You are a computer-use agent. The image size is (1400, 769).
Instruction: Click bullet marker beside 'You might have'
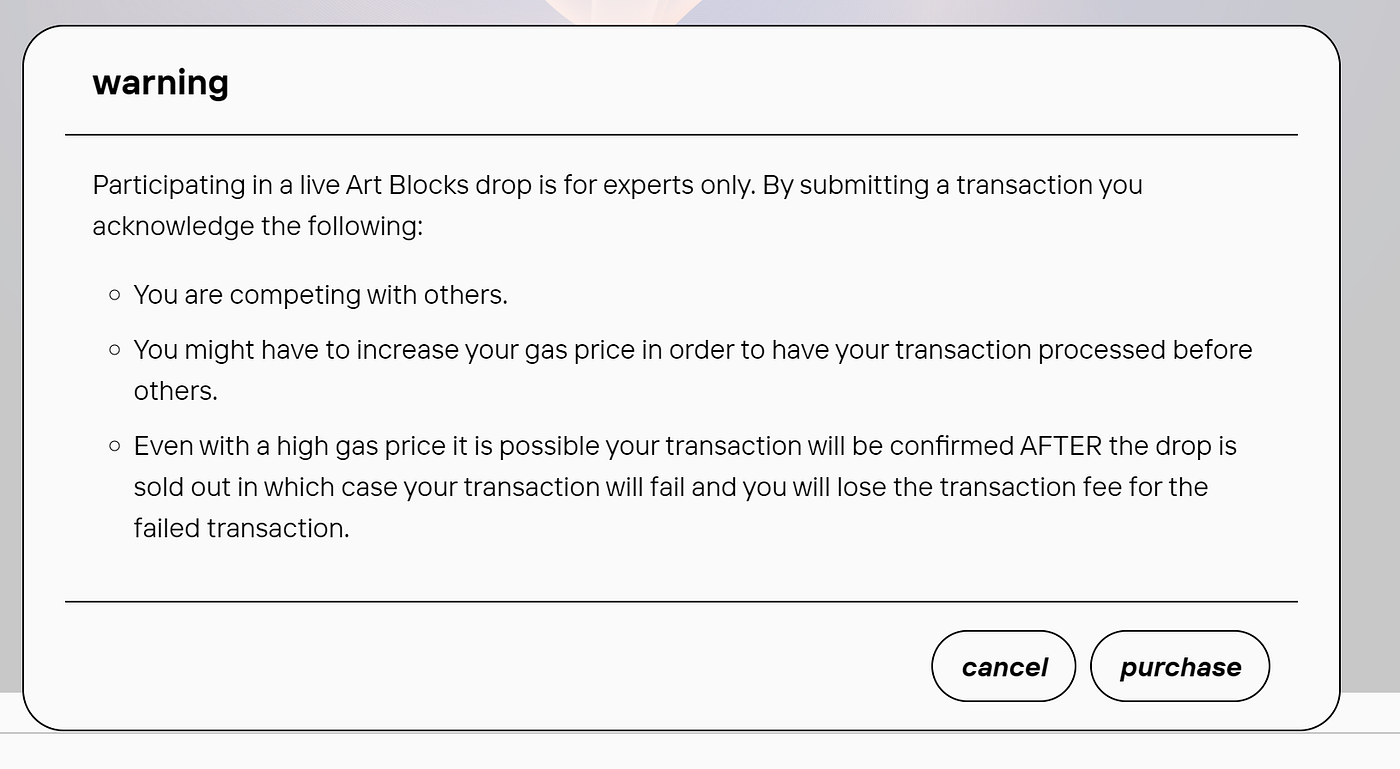[x=114, y=350]
